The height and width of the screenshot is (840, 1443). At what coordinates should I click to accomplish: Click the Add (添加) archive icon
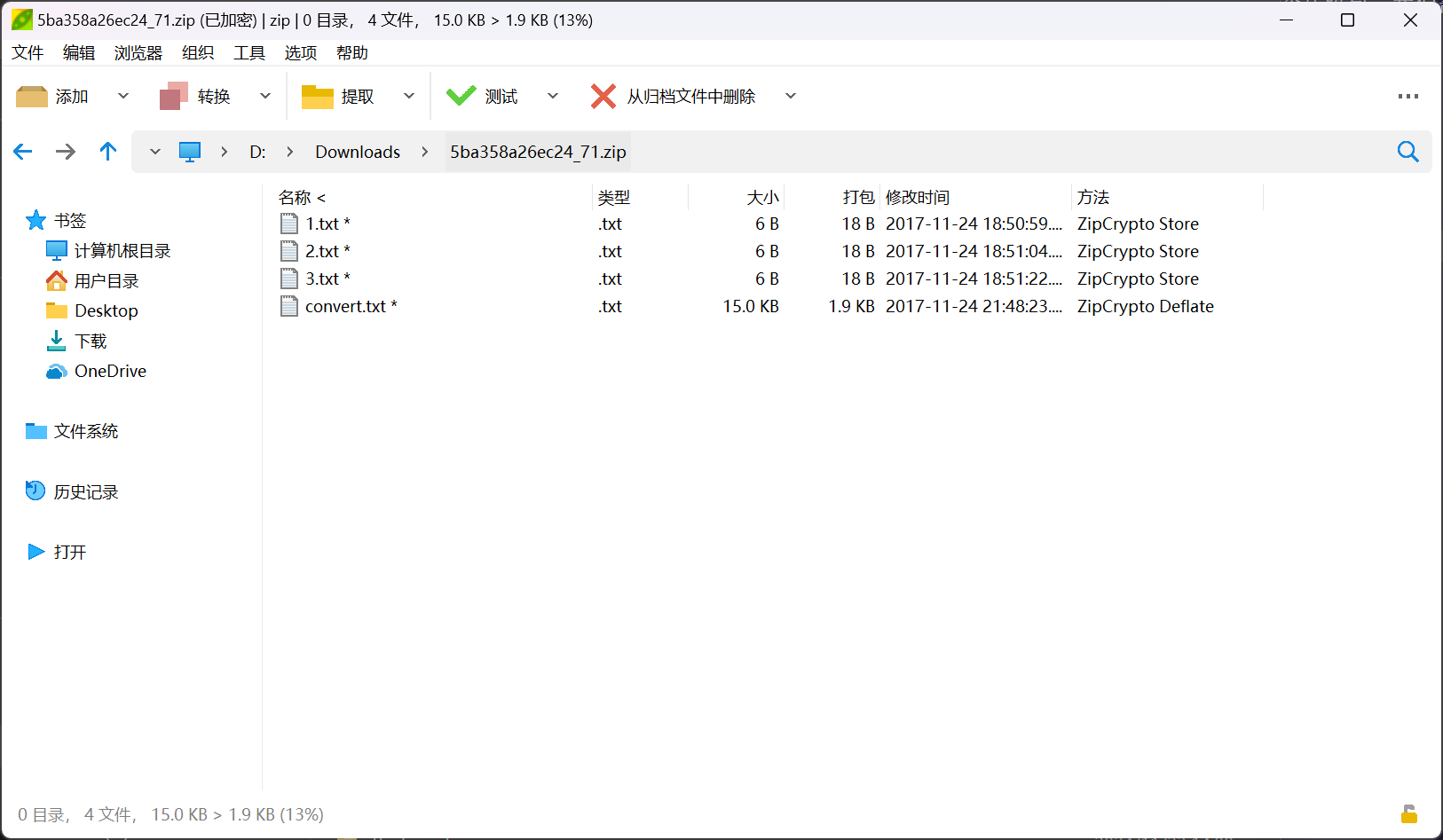(32, 97)
